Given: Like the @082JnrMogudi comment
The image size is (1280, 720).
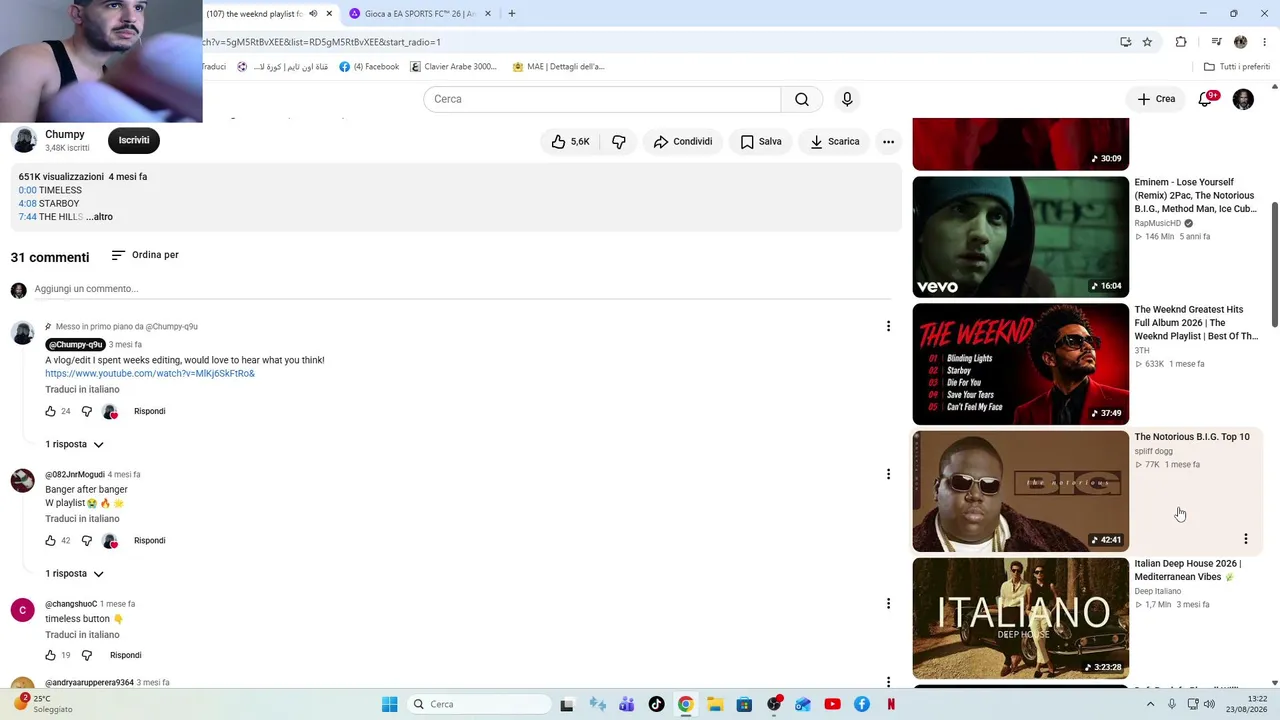Looking at the screenshot, I should point(51,541).
